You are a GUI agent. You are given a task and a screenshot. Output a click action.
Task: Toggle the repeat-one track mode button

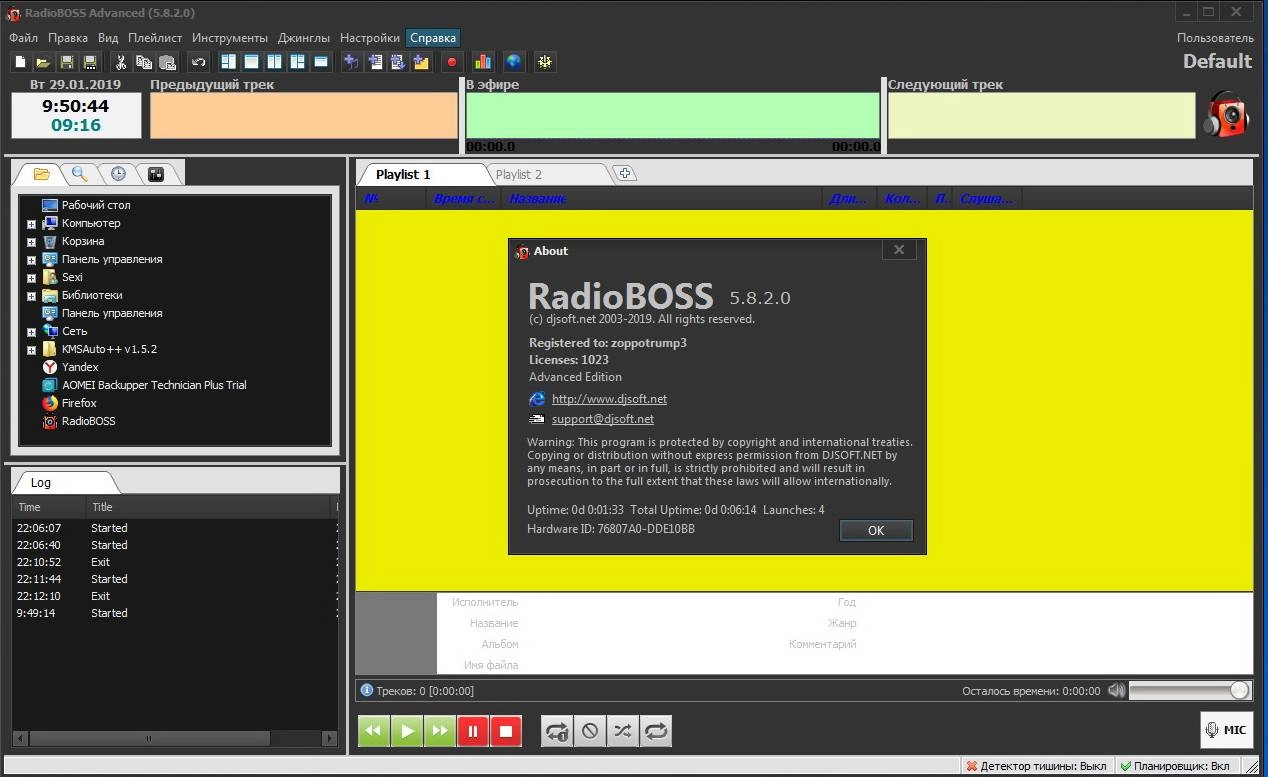(x=557, y=731)
